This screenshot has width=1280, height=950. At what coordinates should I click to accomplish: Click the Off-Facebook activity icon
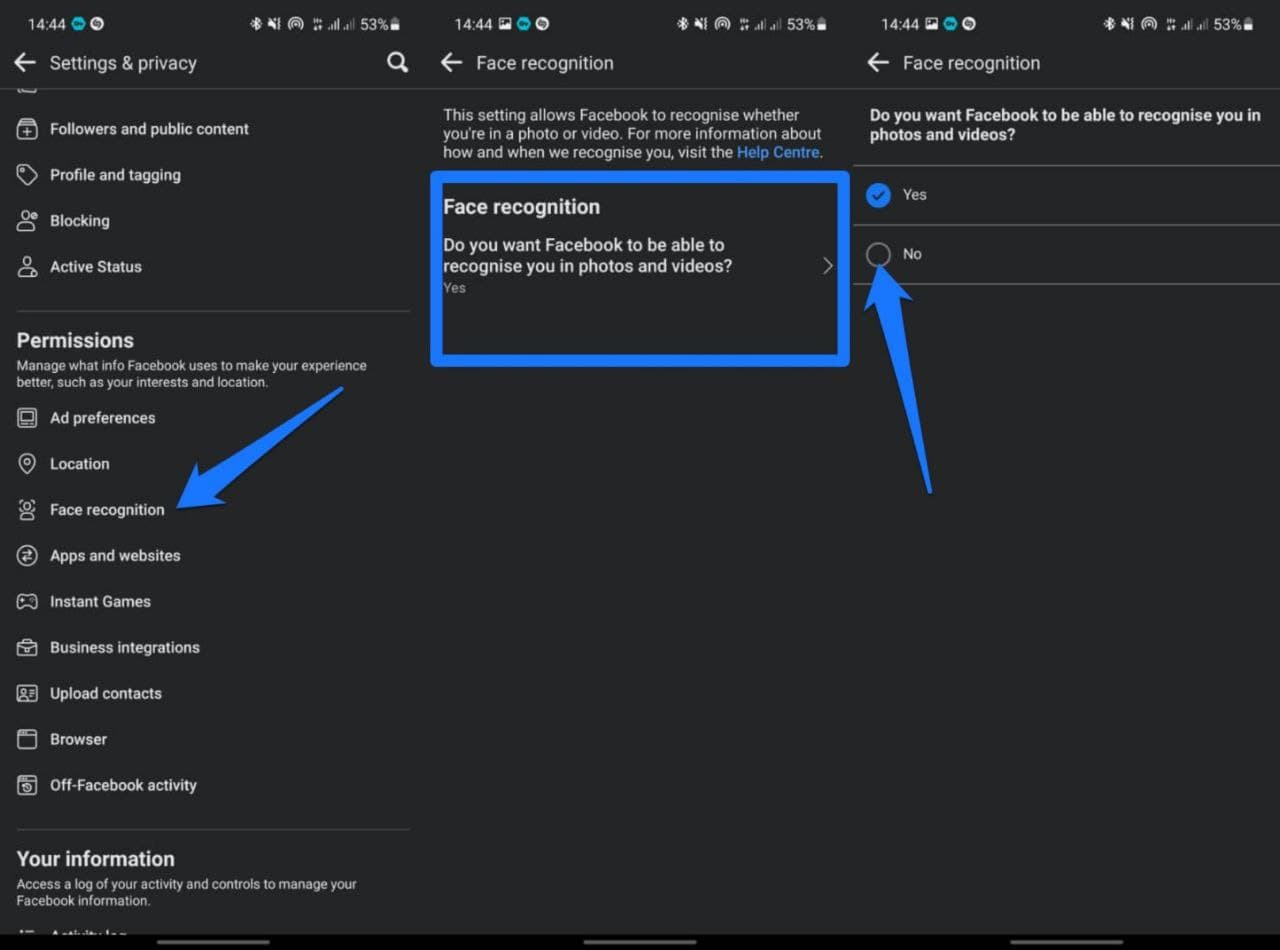click(27, 786)
